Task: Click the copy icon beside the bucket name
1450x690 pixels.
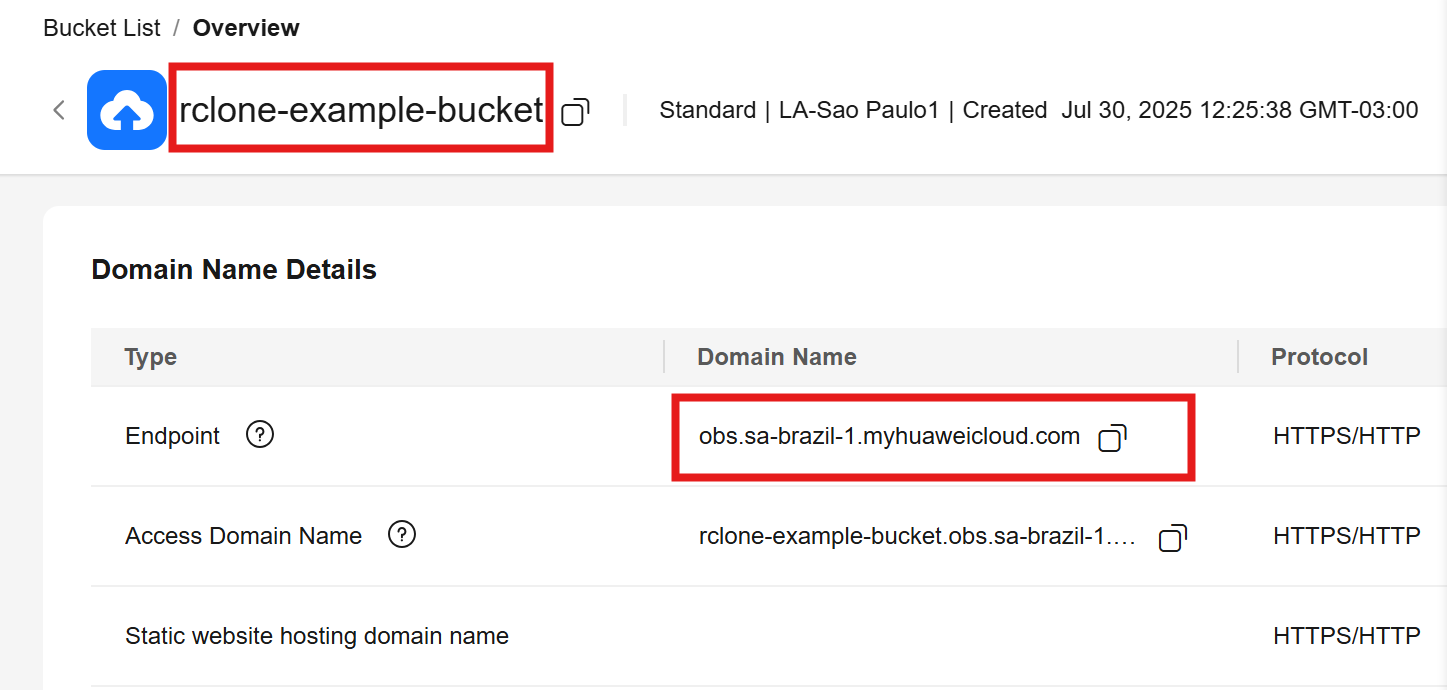Action: pyautogui.click(x=573, y=113)
